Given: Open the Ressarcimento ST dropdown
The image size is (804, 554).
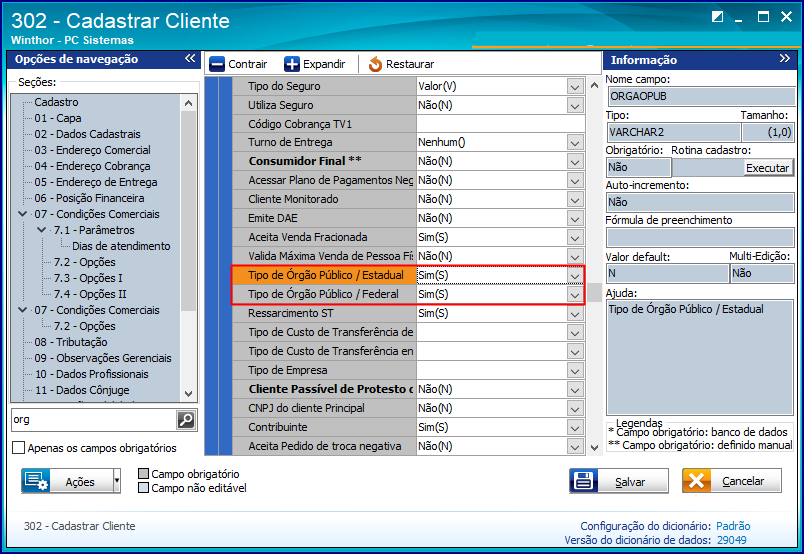Looking at the screenshot, I should click(575, 314).
